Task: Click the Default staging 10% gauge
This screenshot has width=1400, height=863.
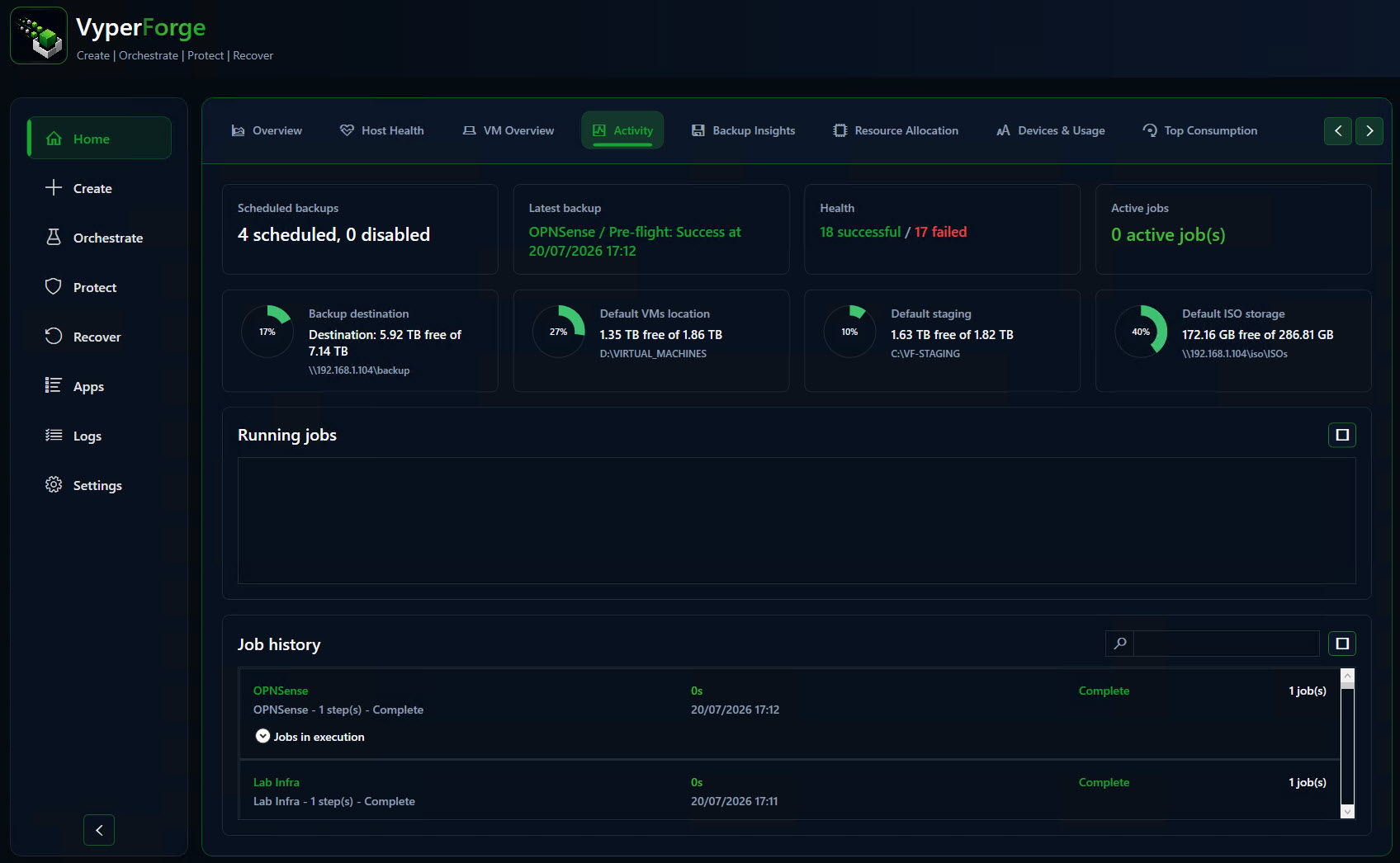Action: coord(849,332)
